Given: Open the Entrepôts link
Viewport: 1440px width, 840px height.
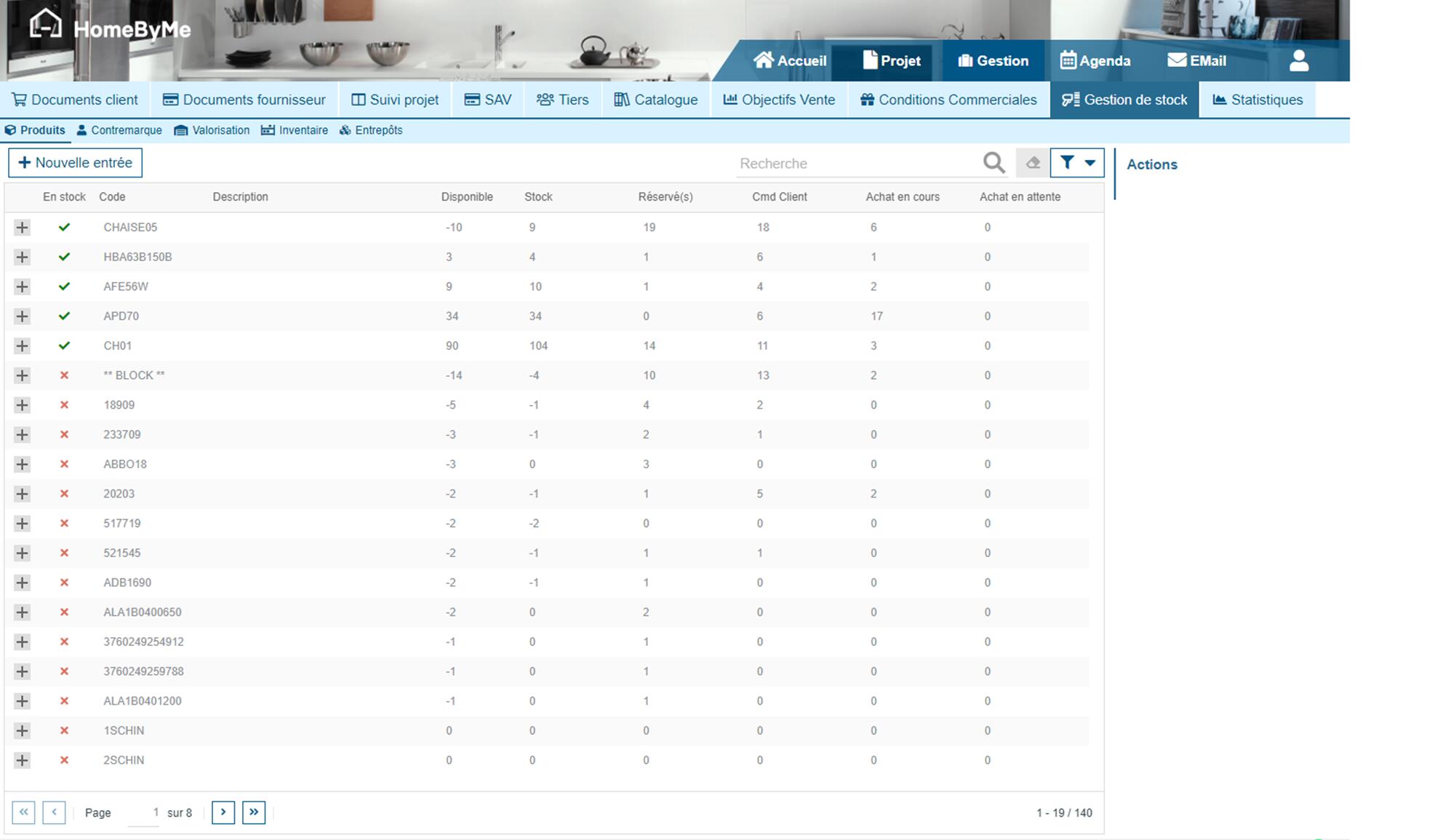Looking at the screenshot, I should pyautogui.click(x=371, y=130).
